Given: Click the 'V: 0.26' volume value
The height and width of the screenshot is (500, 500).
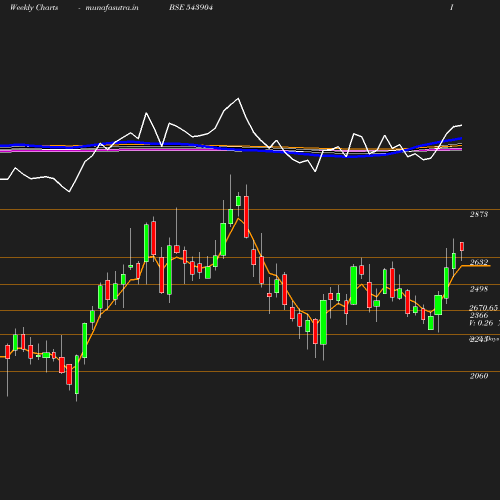Looking at the screenshot, I should point(481,323).
